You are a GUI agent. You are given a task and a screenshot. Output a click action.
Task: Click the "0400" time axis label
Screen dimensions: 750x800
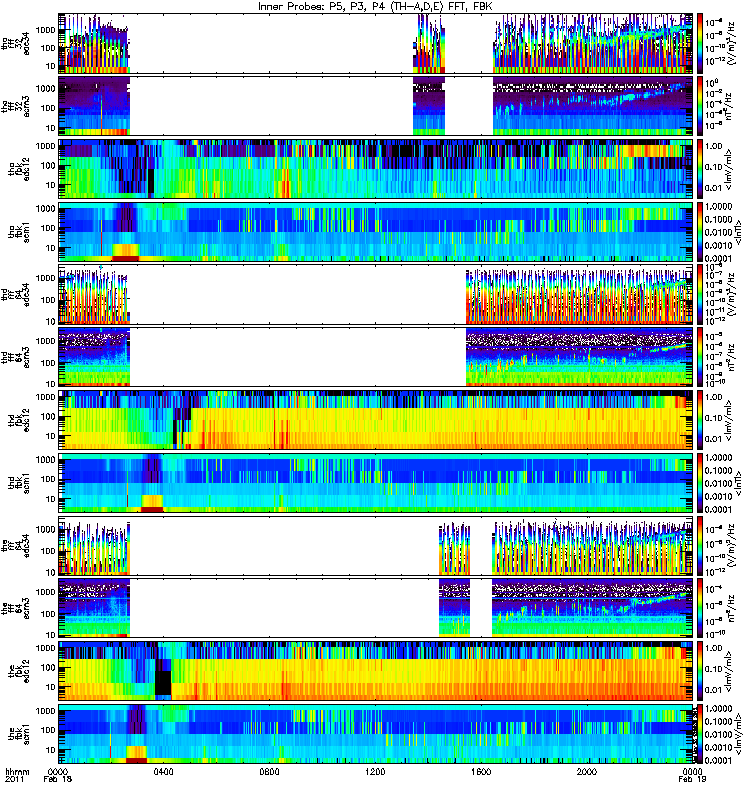tap(163, 771)
